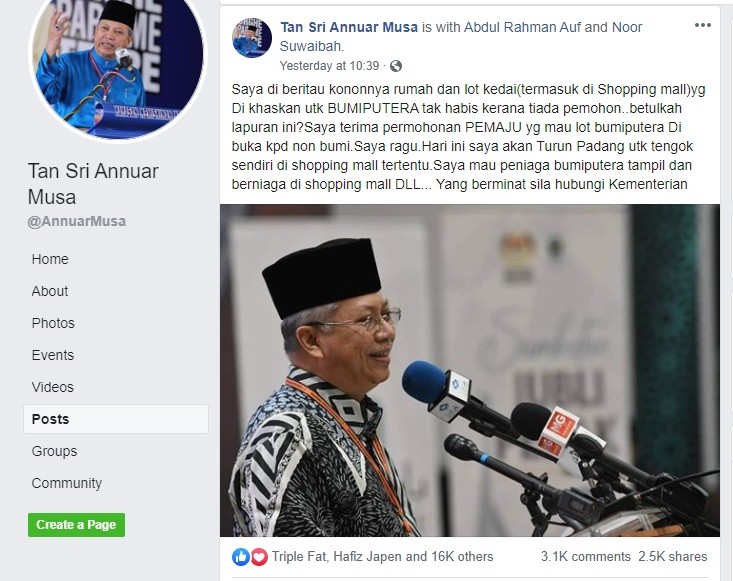Viewport: 733px width, 581px height.
Task: Open the Photos section
Action: pos(53,323)
